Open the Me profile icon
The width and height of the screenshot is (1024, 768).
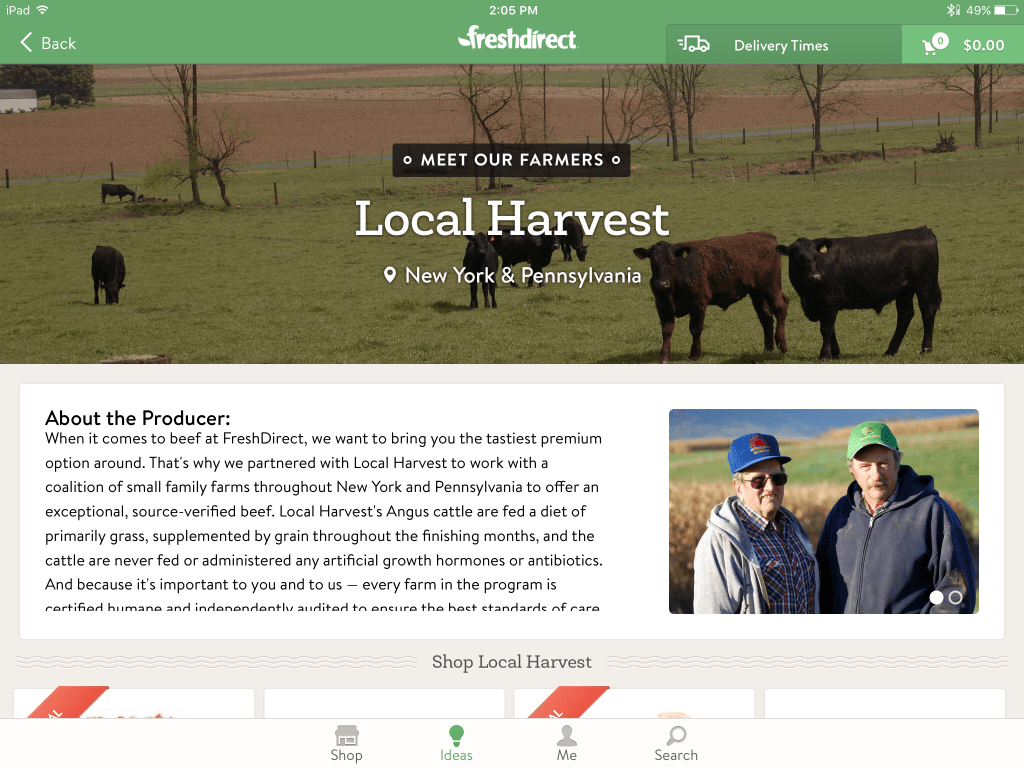pos(566,735)
